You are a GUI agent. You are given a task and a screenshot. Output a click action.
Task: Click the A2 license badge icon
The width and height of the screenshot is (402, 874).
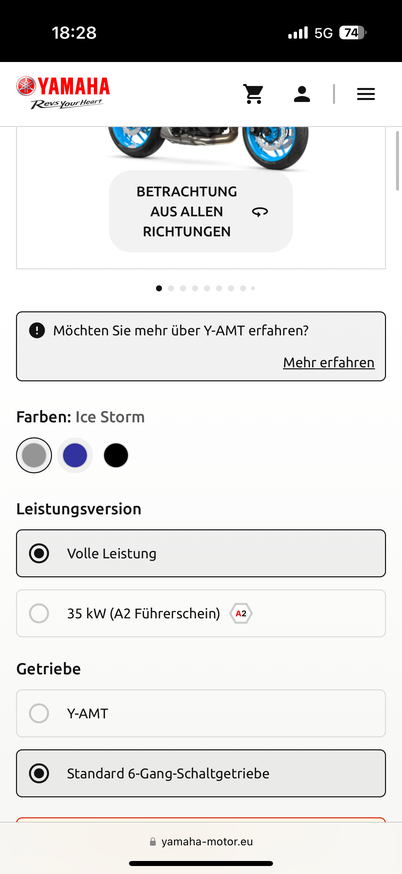[241, 614]
